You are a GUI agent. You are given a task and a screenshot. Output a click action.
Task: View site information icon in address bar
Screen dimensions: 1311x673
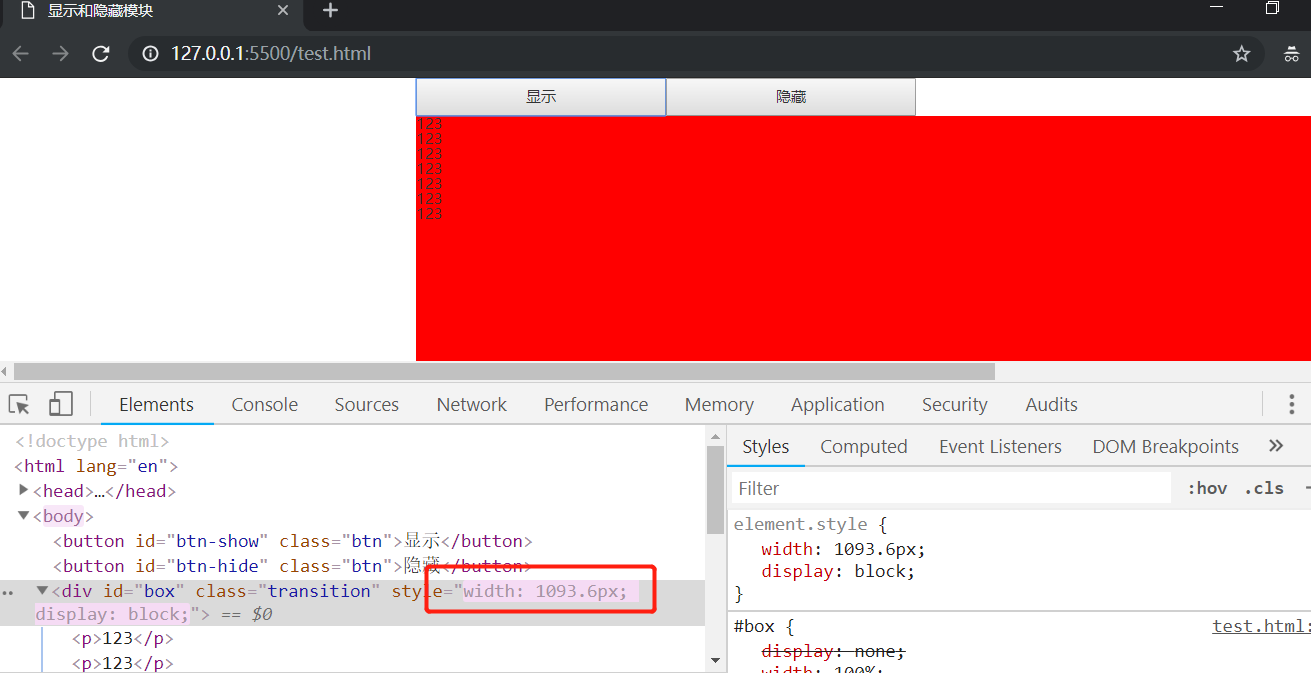150,53
